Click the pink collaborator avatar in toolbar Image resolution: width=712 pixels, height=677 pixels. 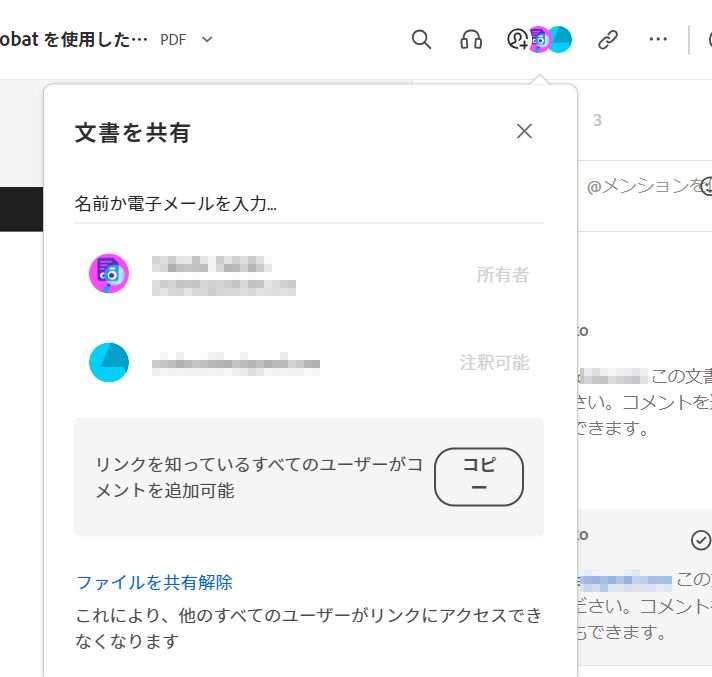539,40
